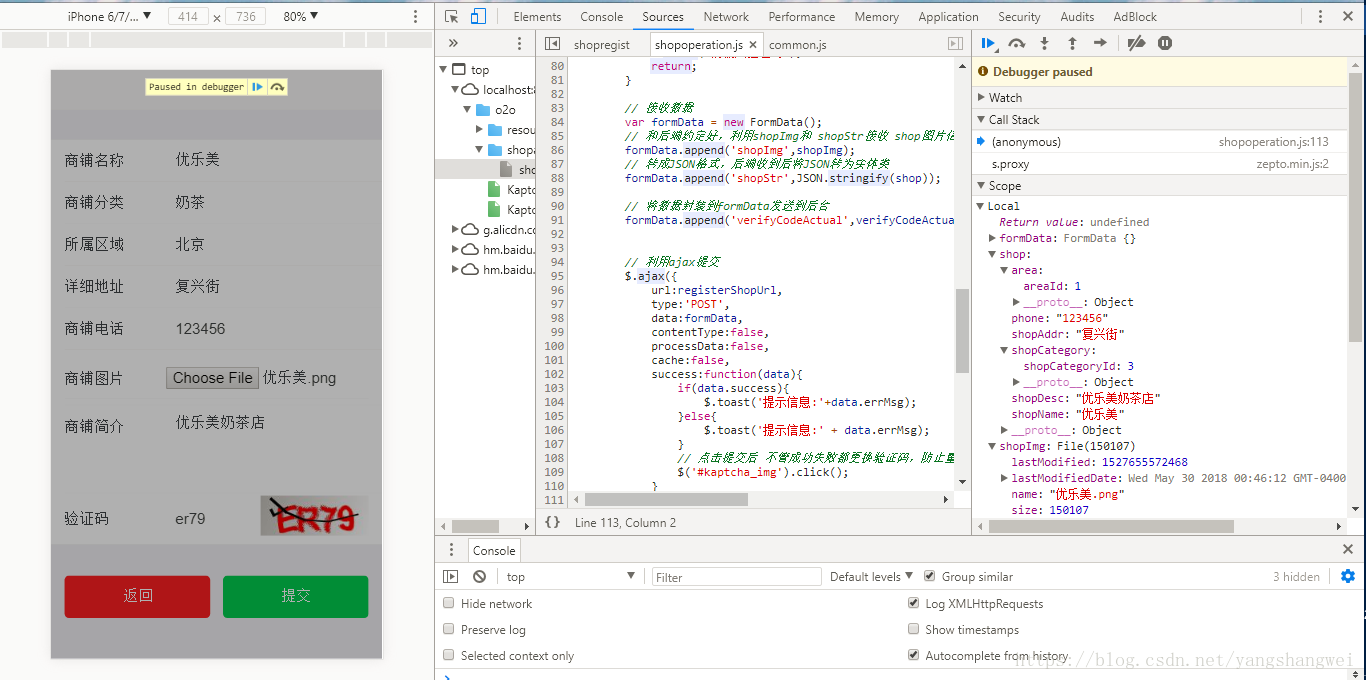The height and width of the screenshot is (680, 1366).
Task: Disable Log XMLHttpRequests checkbox
Action: (x=913, y=603)
